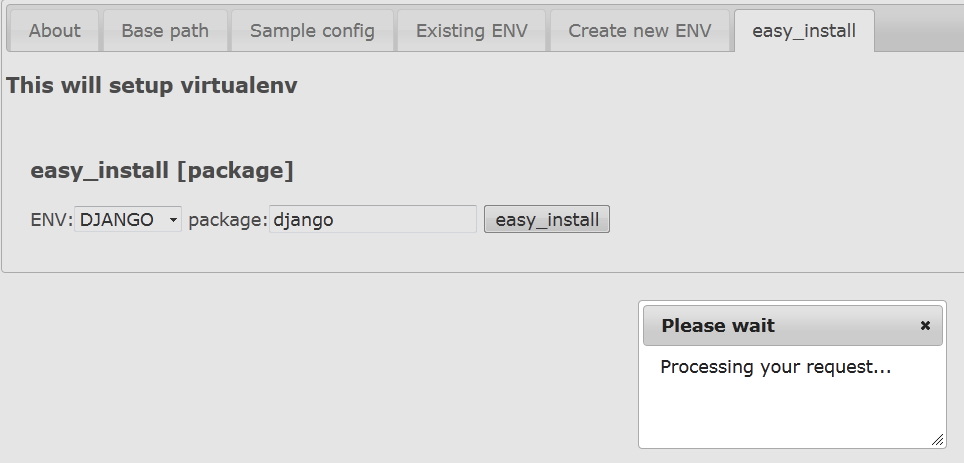Close the Please wait dialog
Viewport: 964px width, 463px height.
click(925, 326)
